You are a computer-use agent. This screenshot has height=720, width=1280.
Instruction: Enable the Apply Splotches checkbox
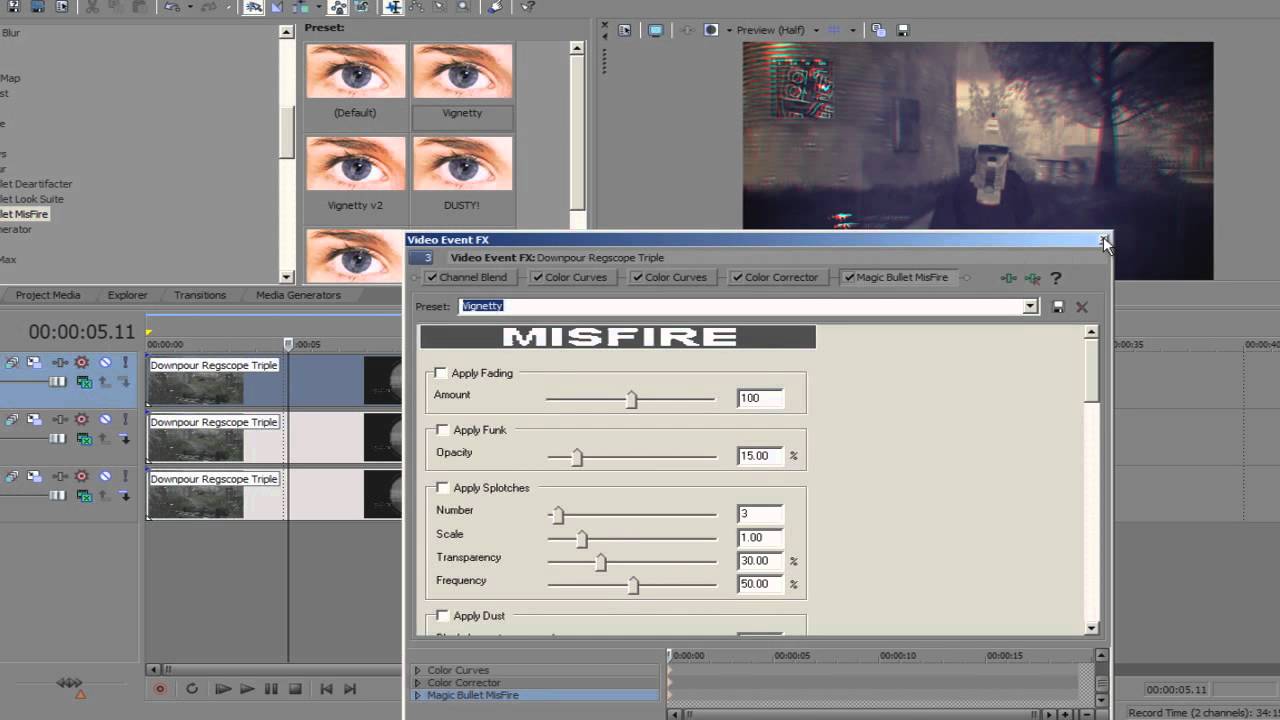coord(443,488)
